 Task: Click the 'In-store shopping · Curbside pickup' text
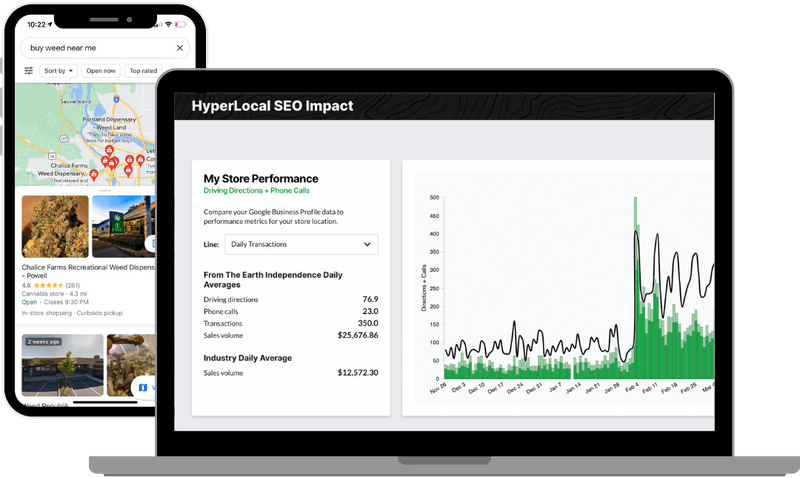[72, 313]
